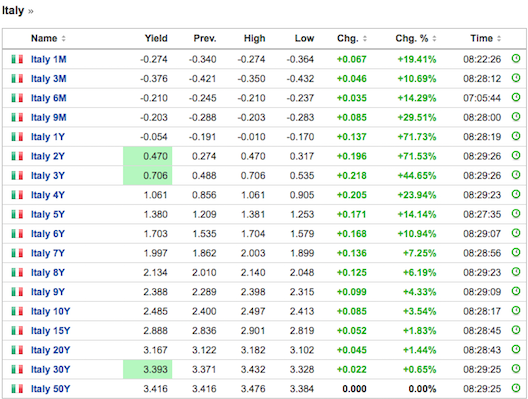Image resolution: width=528 pixels, height=399 pixels.
Task: Open the Italy 50Y bond link
Action: click(x=51, y=389)
